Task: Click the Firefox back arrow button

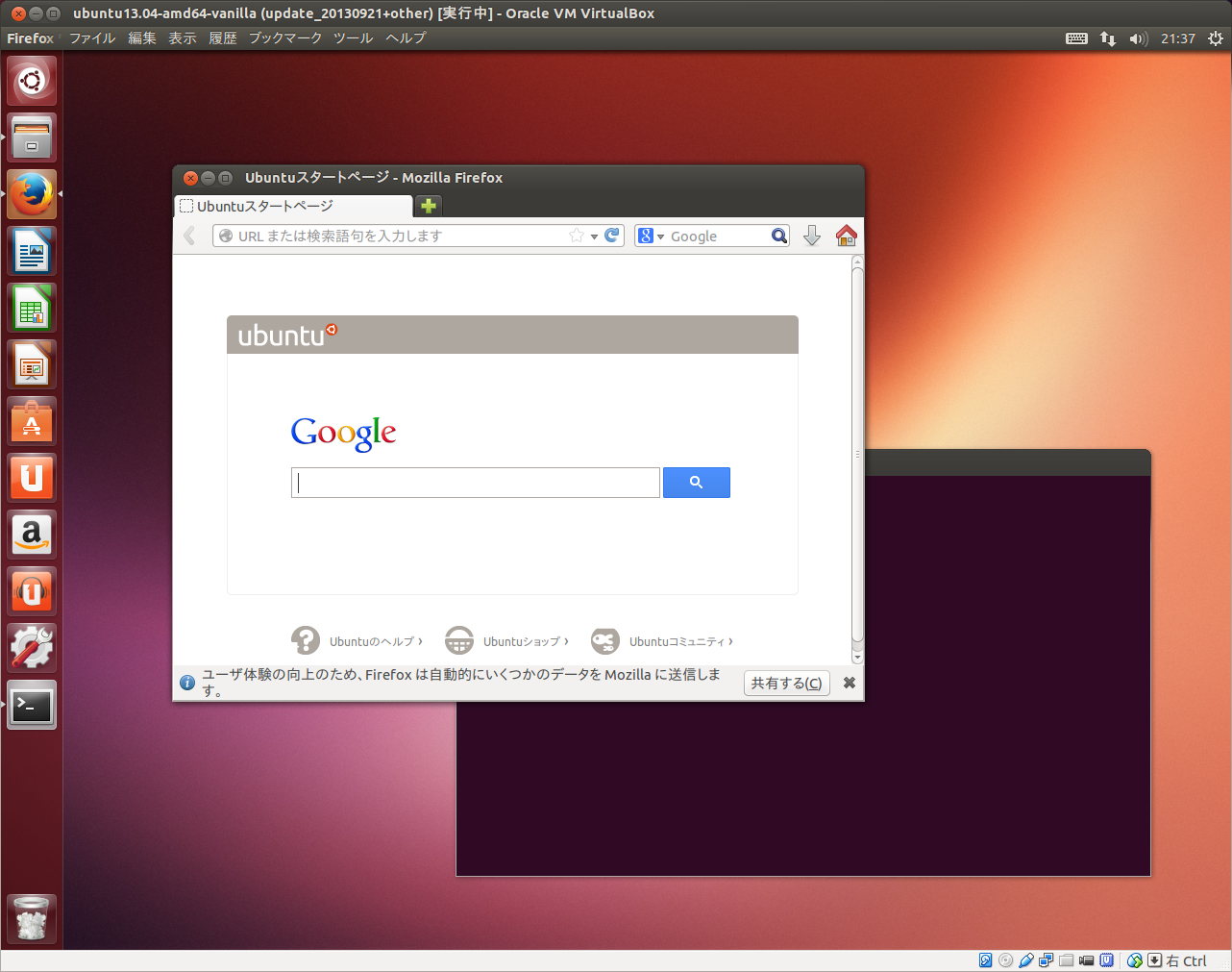Action: [x=189, y=236]
